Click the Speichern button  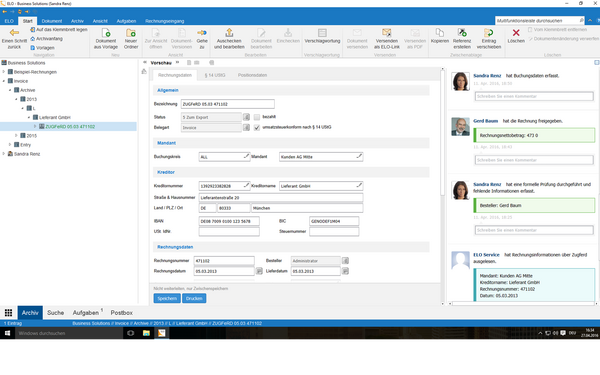(167, 298)
